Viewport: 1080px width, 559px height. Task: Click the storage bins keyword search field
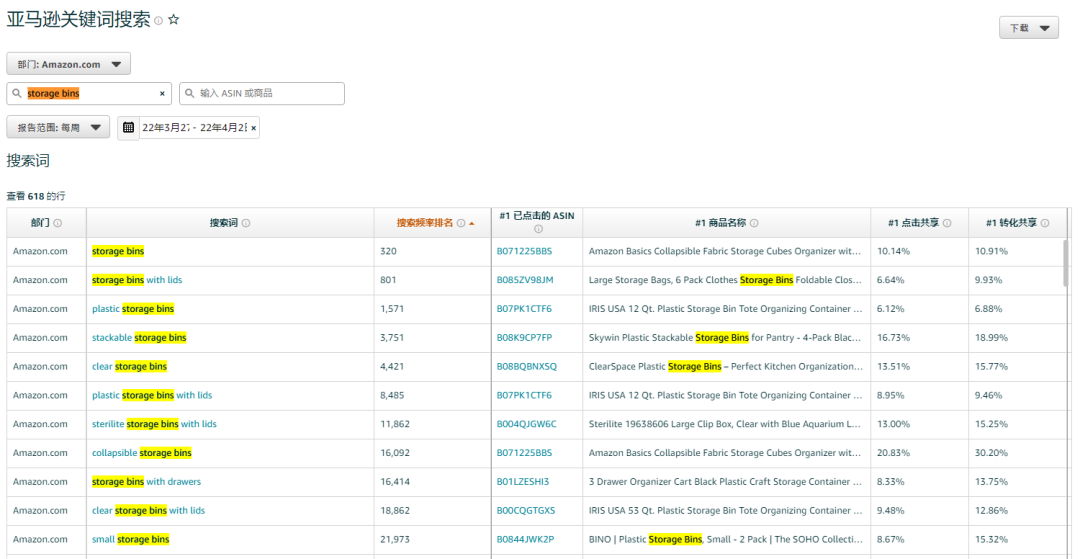(x=89, y=94)
